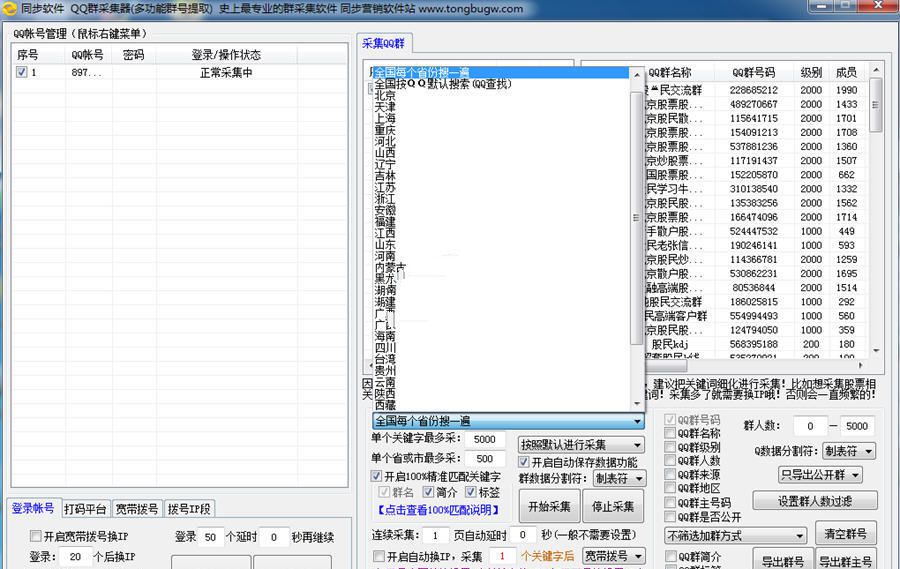Click group number 228685212 cell
Viewport: 900px width, 569px height.
pos(754,90)
